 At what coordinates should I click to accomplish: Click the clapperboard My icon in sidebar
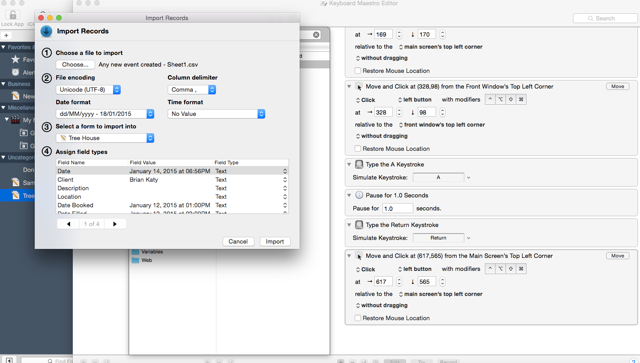[16, 120]
